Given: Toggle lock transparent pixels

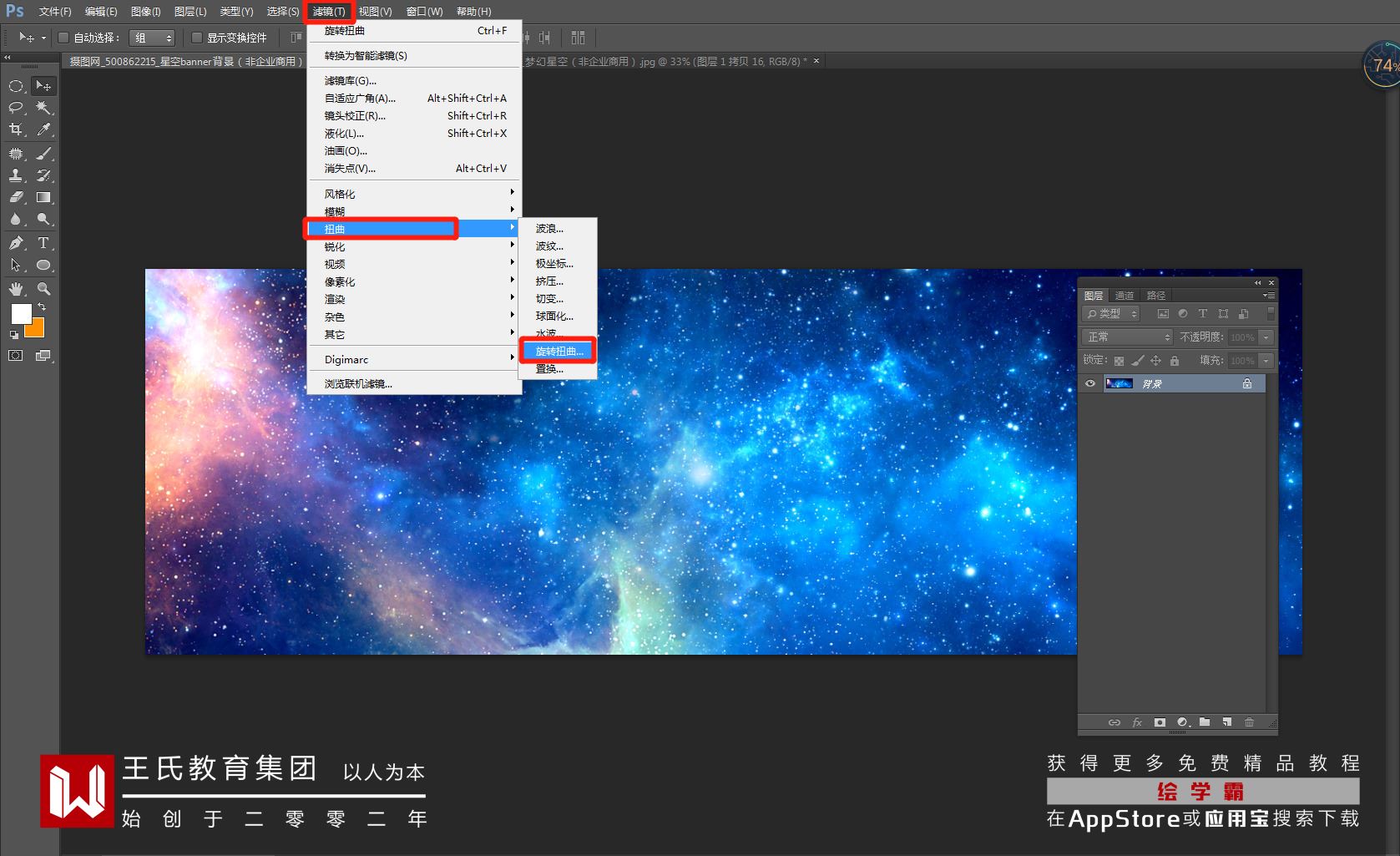Looking at the screenshot, I should (1119, 361).
